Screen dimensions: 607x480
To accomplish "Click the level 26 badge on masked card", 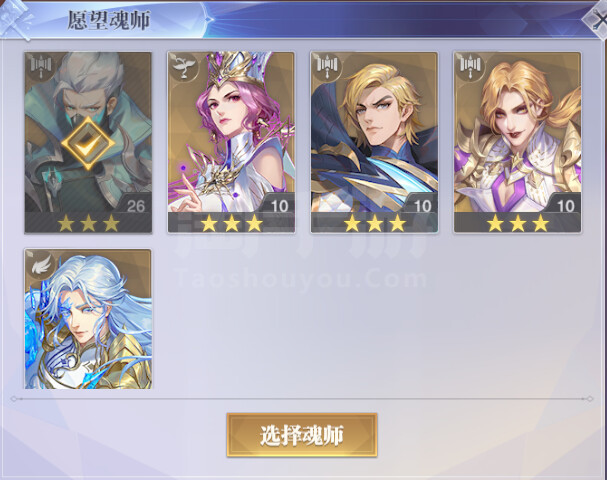I will (135, 206).
